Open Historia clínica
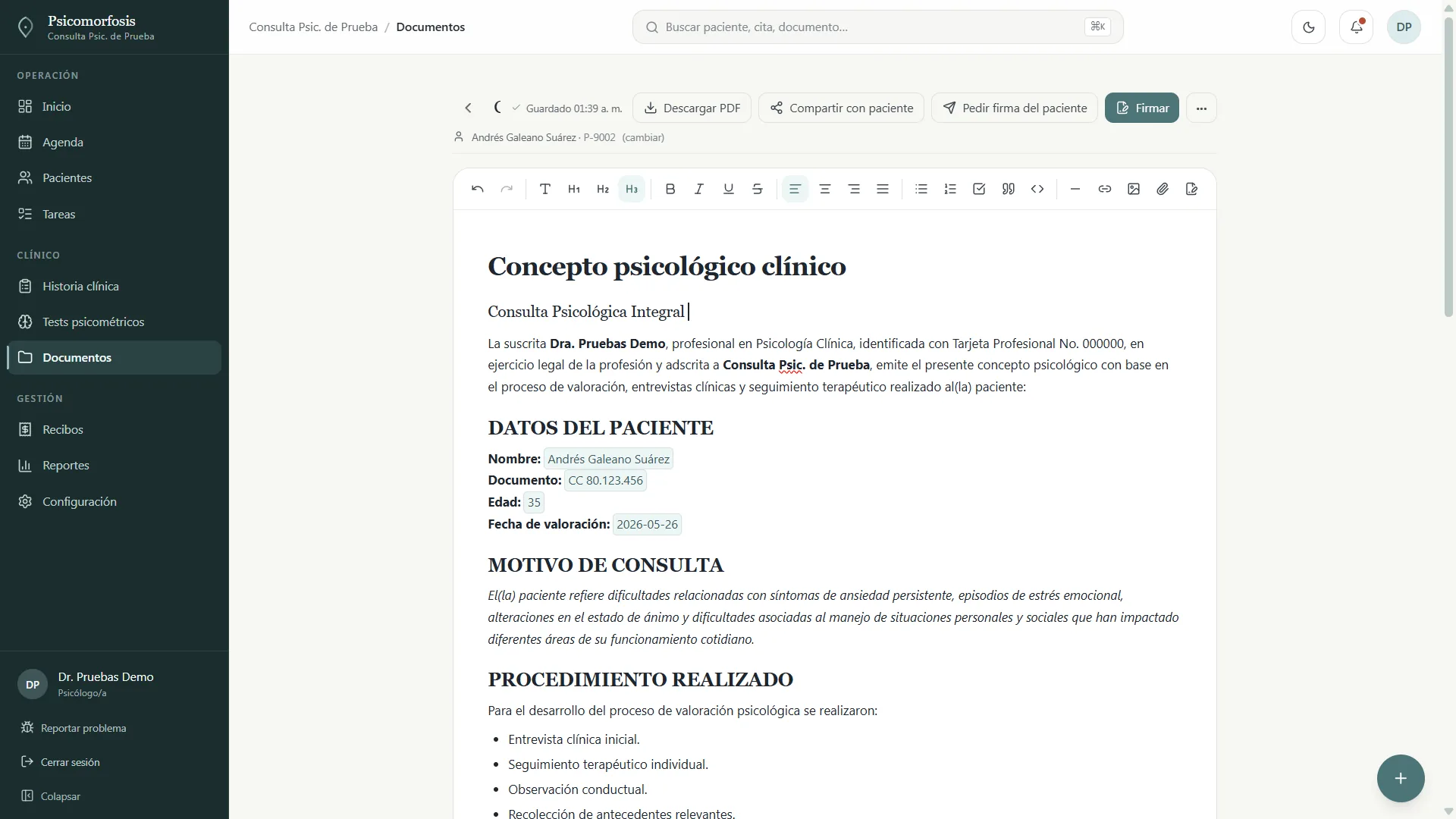This screenshot has height=819, width=1456. click(x=114, y=287)
